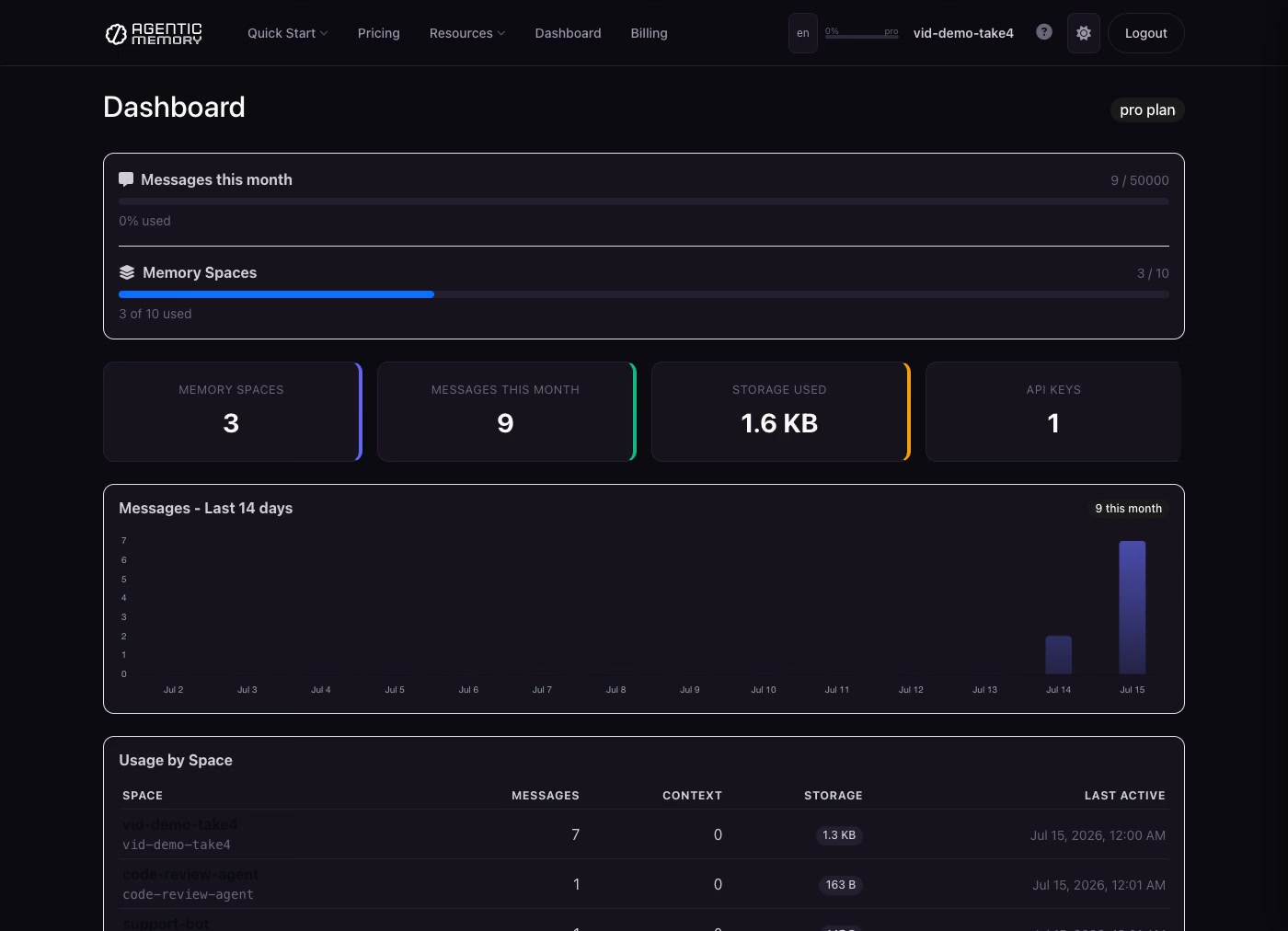This screenshot has height=931, width=1288.
Task: Click the messages count 7 for vid-demo-take4
Action: [576, 834]
